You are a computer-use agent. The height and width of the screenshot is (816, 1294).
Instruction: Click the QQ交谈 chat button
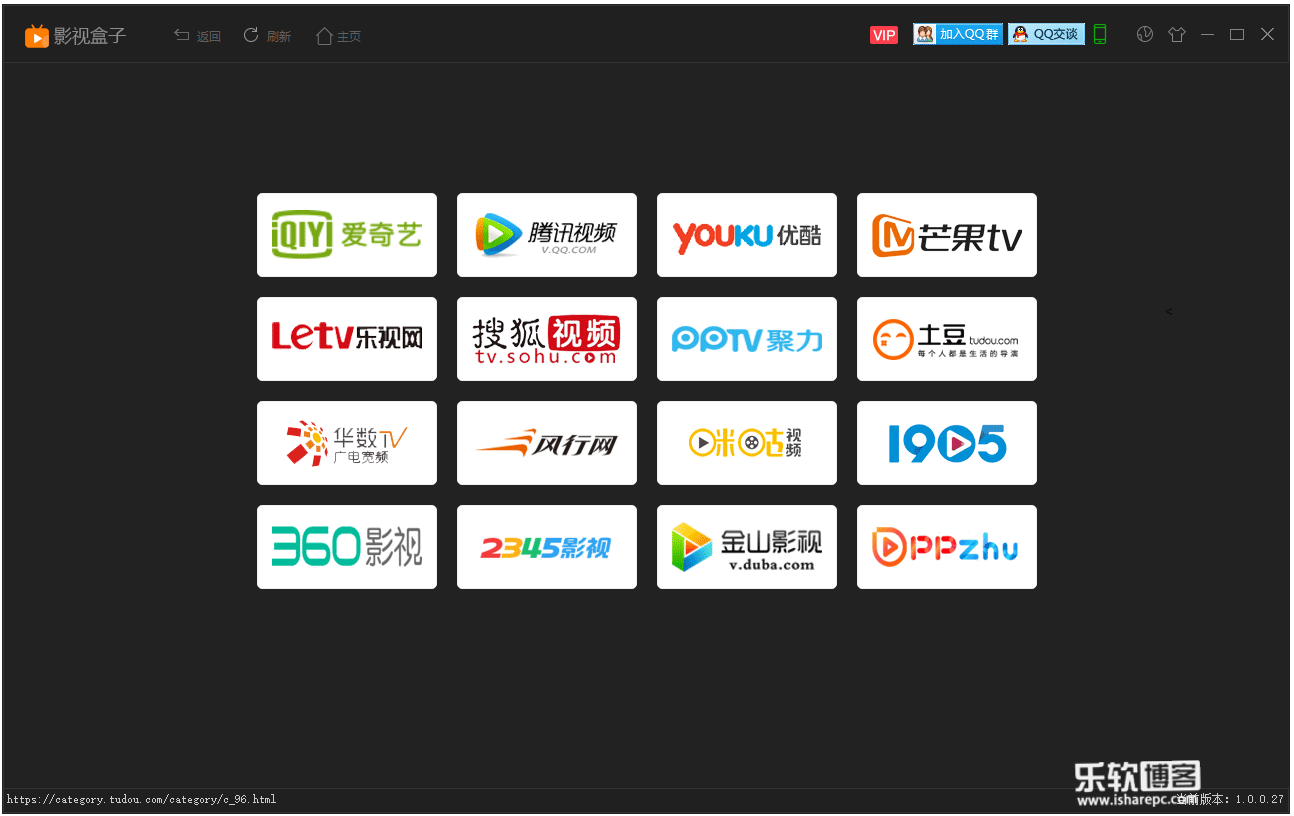(x=1046, y=34)
